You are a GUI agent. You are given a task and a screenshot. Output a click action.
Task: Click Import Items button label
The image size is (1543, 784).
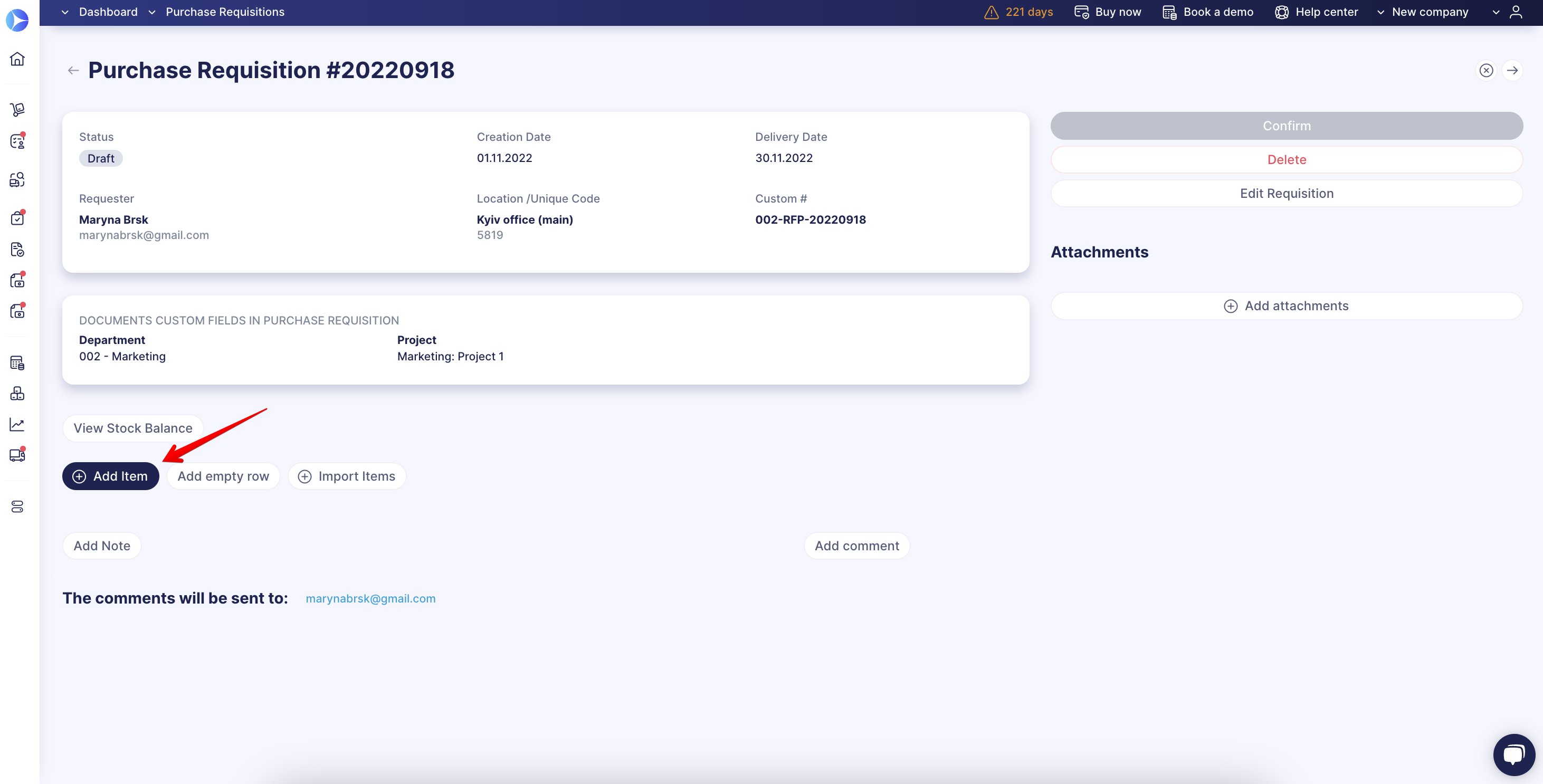[x=357, y=477]
